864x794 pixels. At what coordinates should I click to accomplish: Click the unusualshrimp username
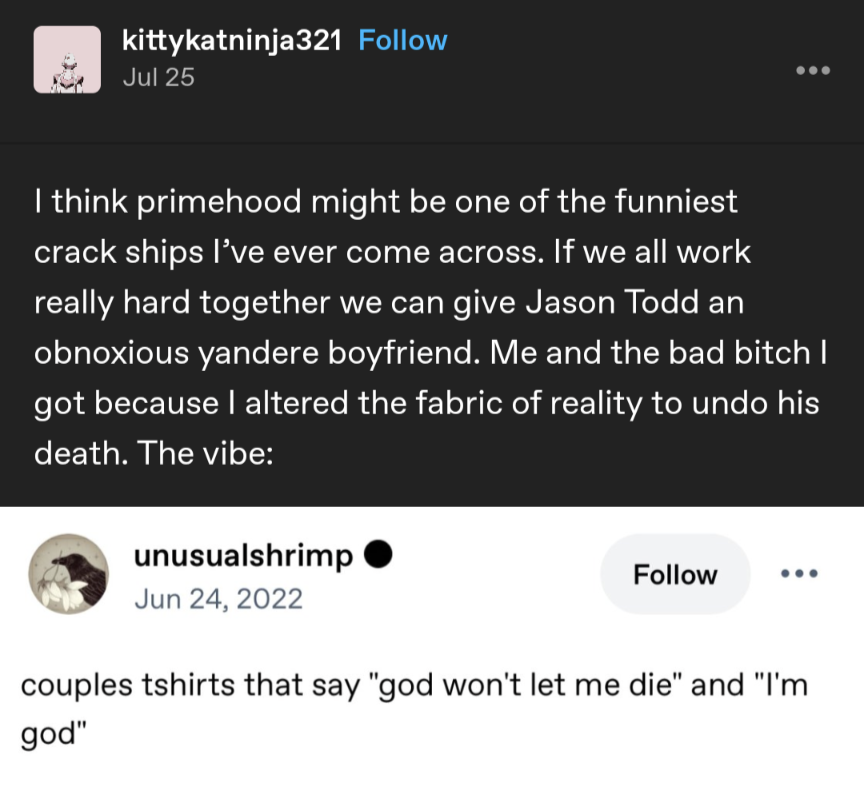click(x=243, y=556)
